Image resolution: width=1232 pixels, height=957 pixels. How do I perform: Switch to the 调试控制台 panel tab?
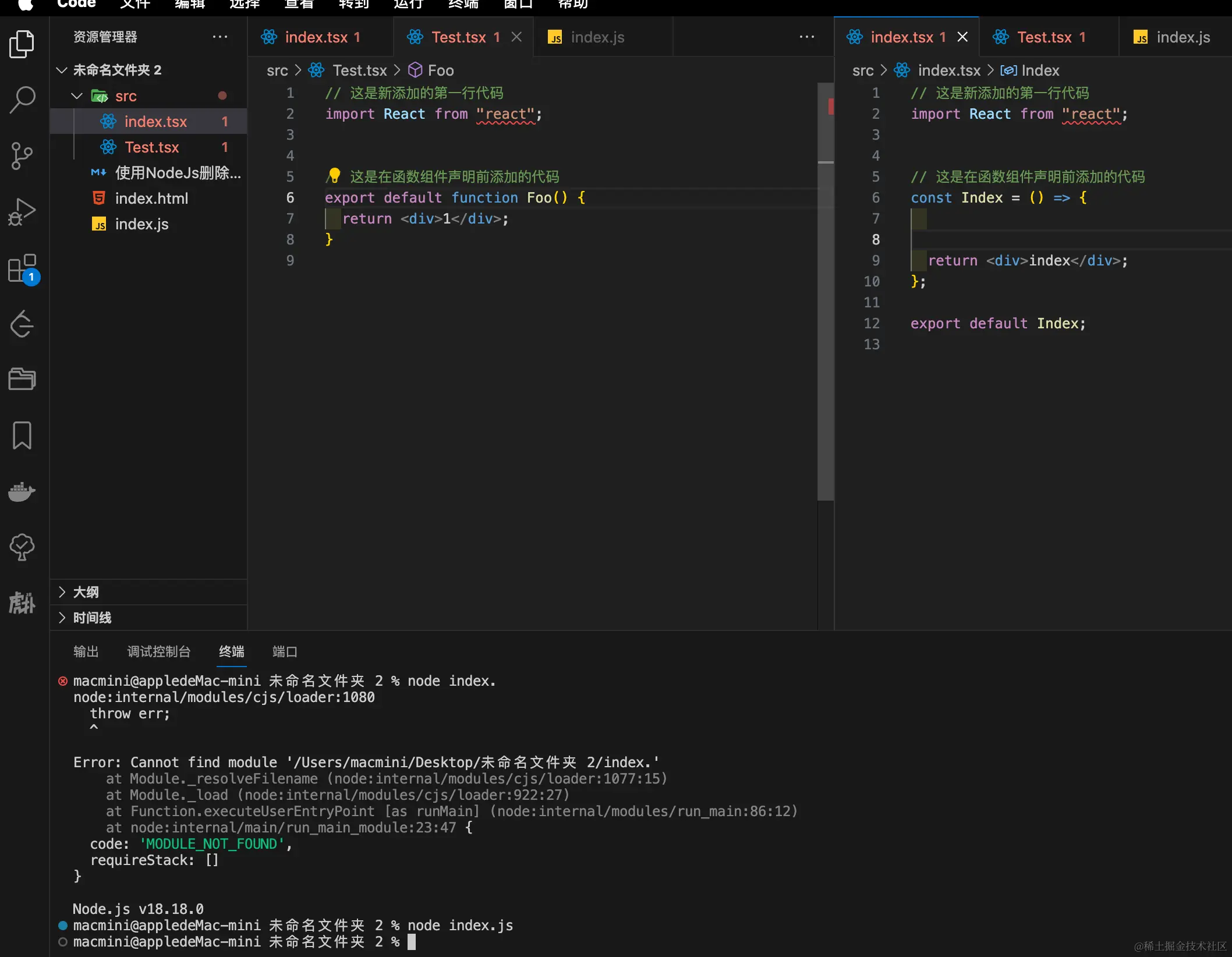(x=159, y=651)
